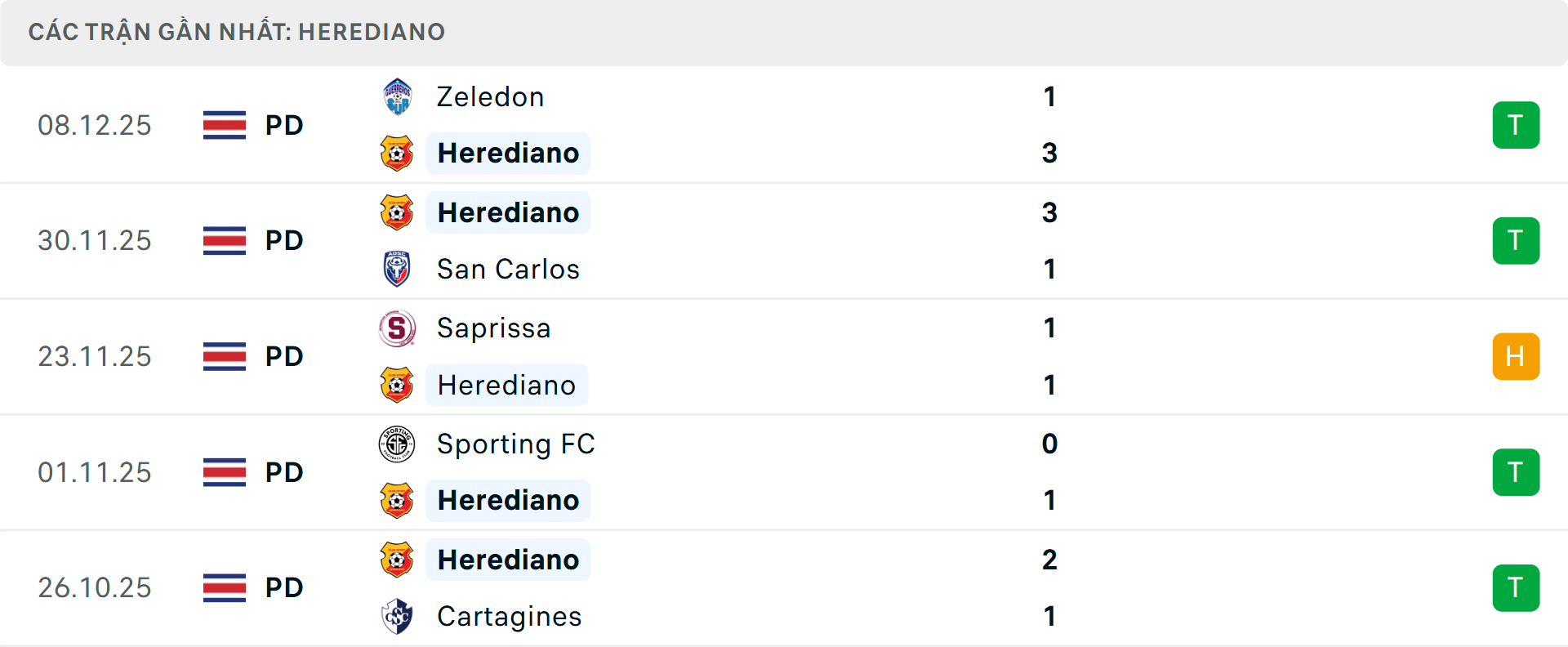The height and width of the screenshot is (647, 1568).
Task: Click Herediano crest in 08.12.25 match
Action: click(398, 154)
